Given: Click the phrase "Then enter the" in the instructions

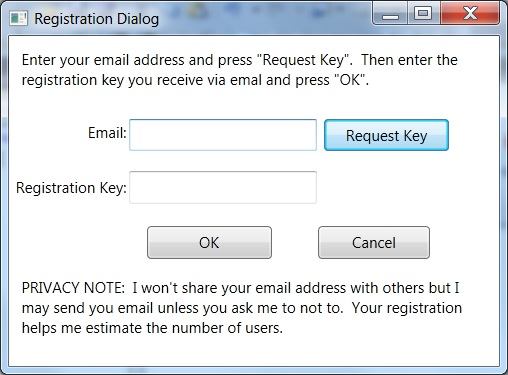Looking at the screenshot, I should pos(409,60).
